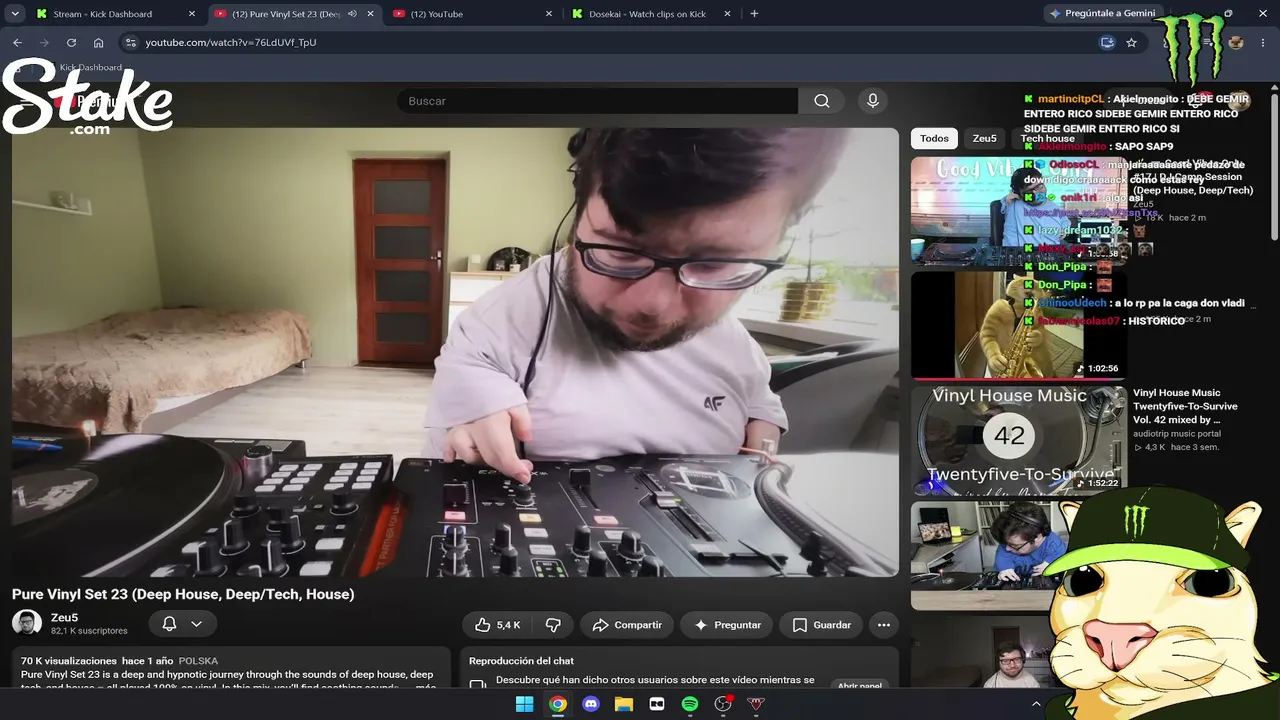This screenshot has height=720, width=1280.
Task: Open Discord from the taskbar
Action: point(591,704)
